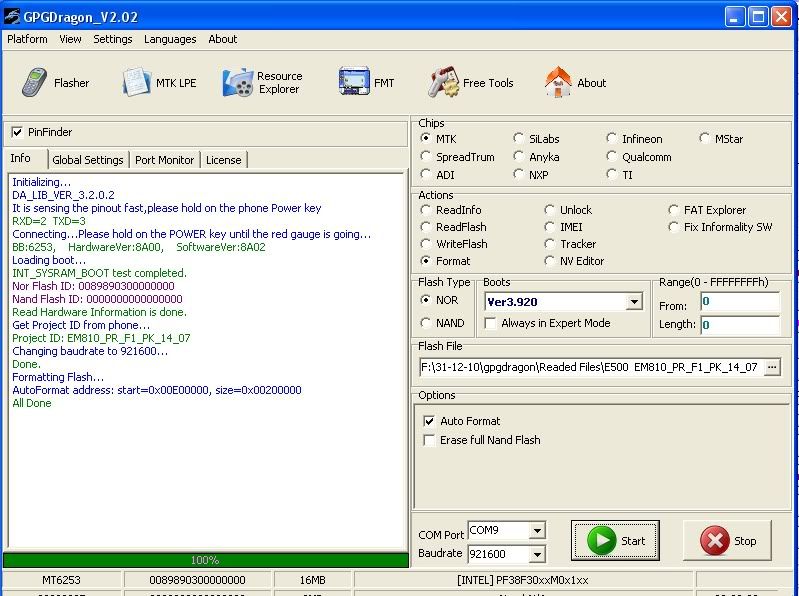Viewport: 799px width, 596px height.
Task: Choose the Fix Informality SW action
Action: coord(674,227)
